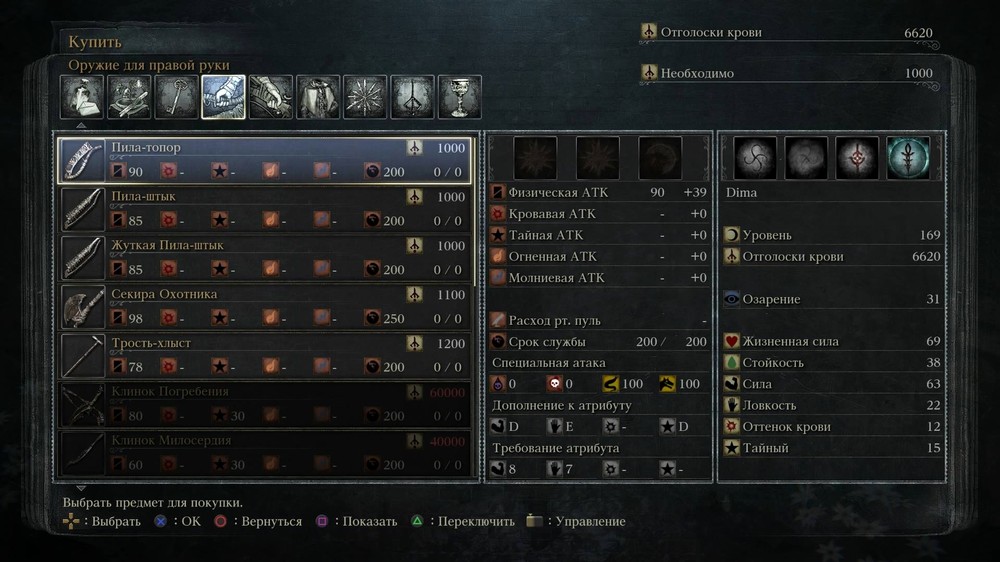Select the right-hand weapons category icon
This screenshot has width=1000, height=562.
223,97
